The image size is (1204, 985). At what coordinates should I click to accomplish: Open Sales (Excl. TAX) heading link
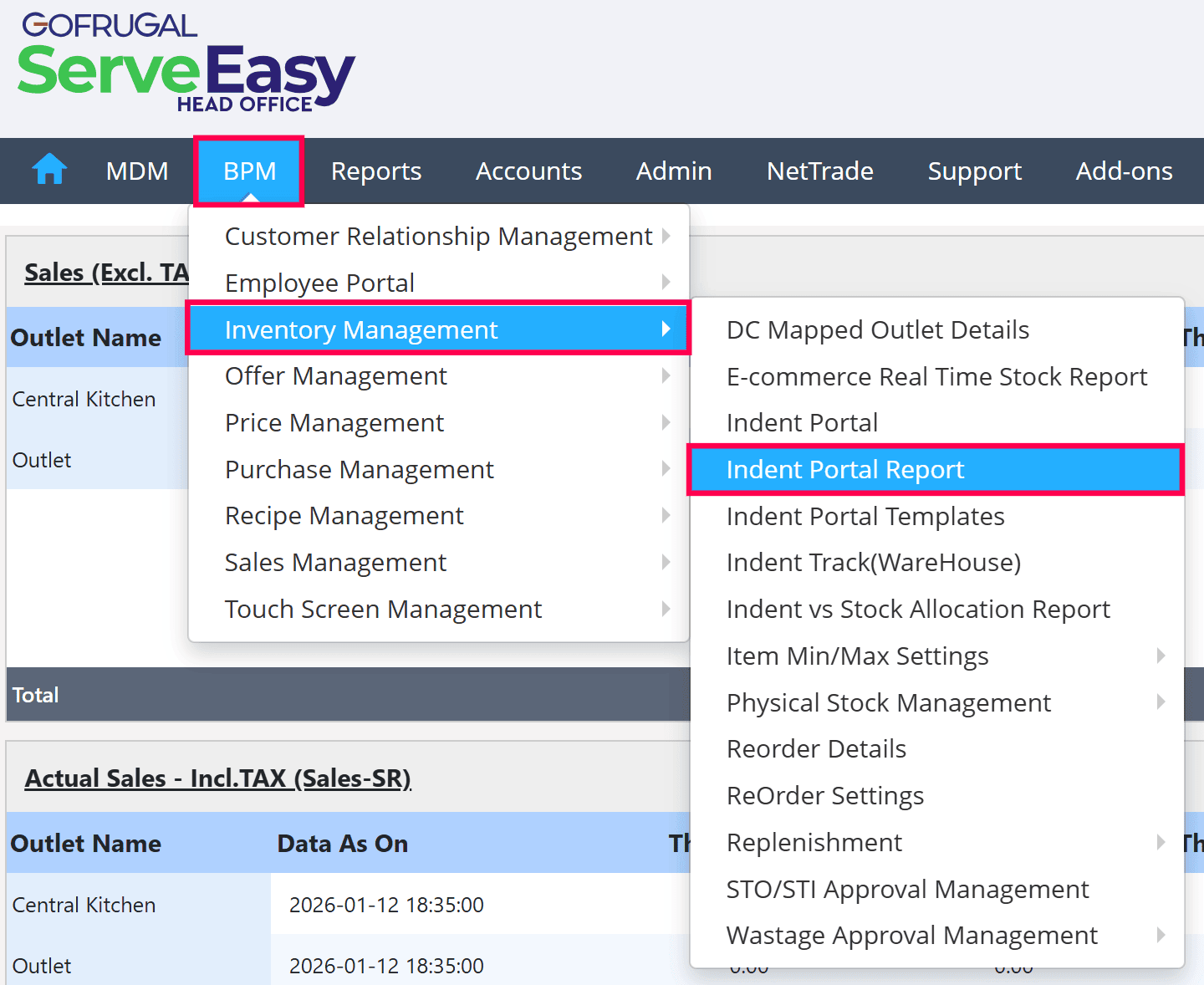pos(107,273)
